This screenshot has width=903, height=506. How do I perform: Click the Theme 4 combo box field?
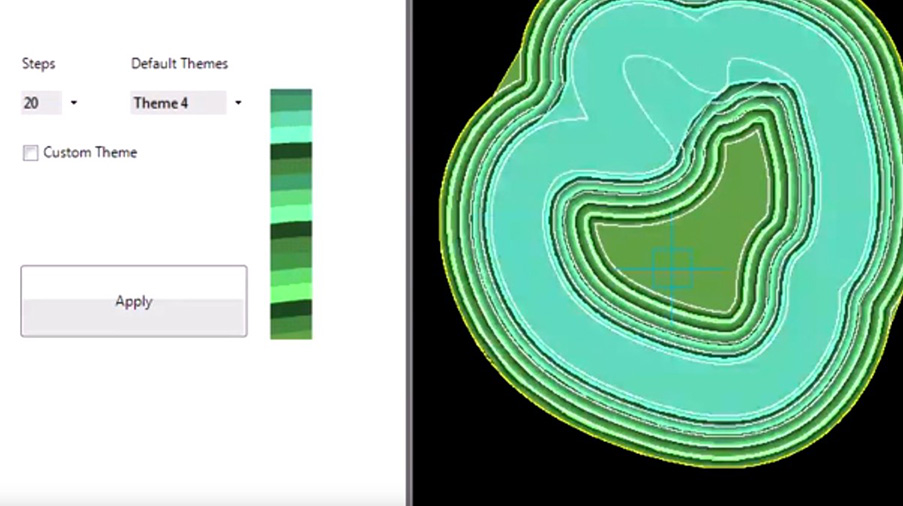tap(177, 103)
